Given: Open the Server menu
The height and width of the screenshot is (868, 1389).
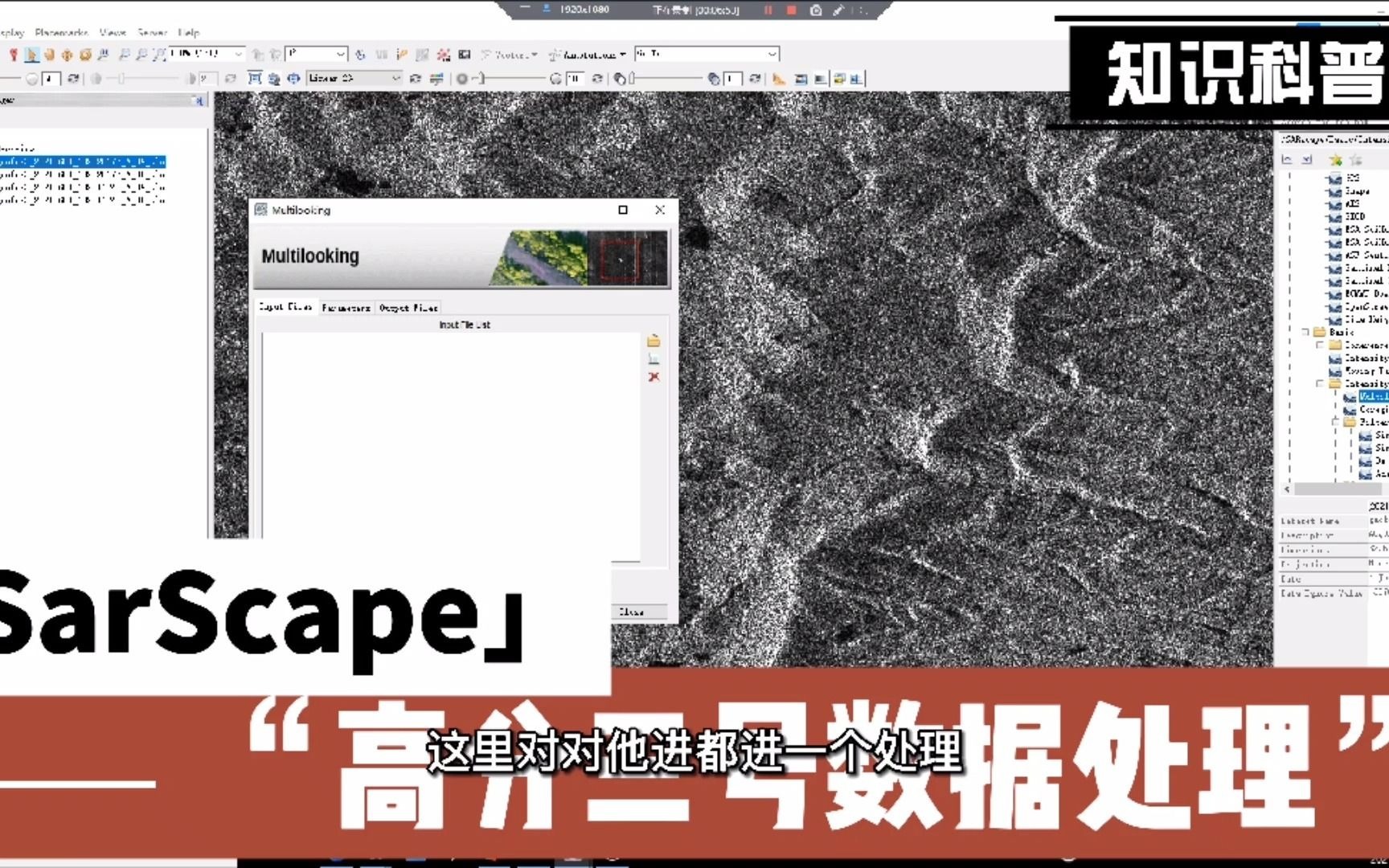Looking at the screenshot, I should [152, 32].
